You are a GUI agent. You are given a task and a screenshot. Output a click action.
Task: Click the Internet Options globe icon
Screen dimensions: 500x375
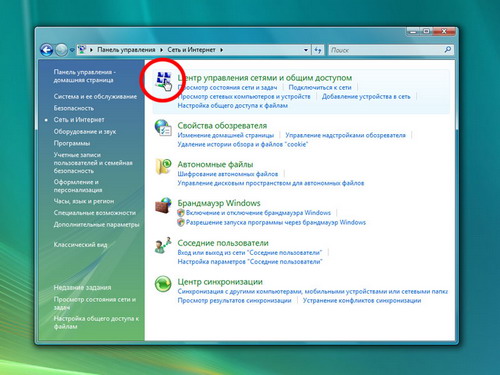point(163,128)
